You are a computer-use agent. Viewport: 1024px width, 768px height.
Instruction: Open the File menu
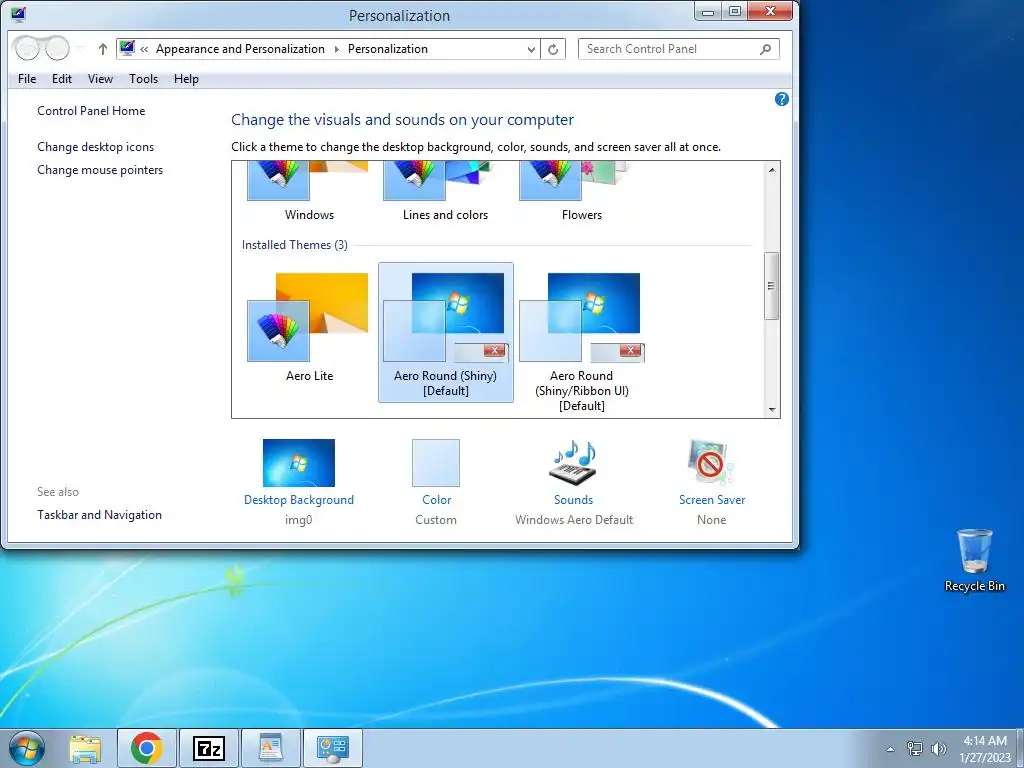click(27, 79)
